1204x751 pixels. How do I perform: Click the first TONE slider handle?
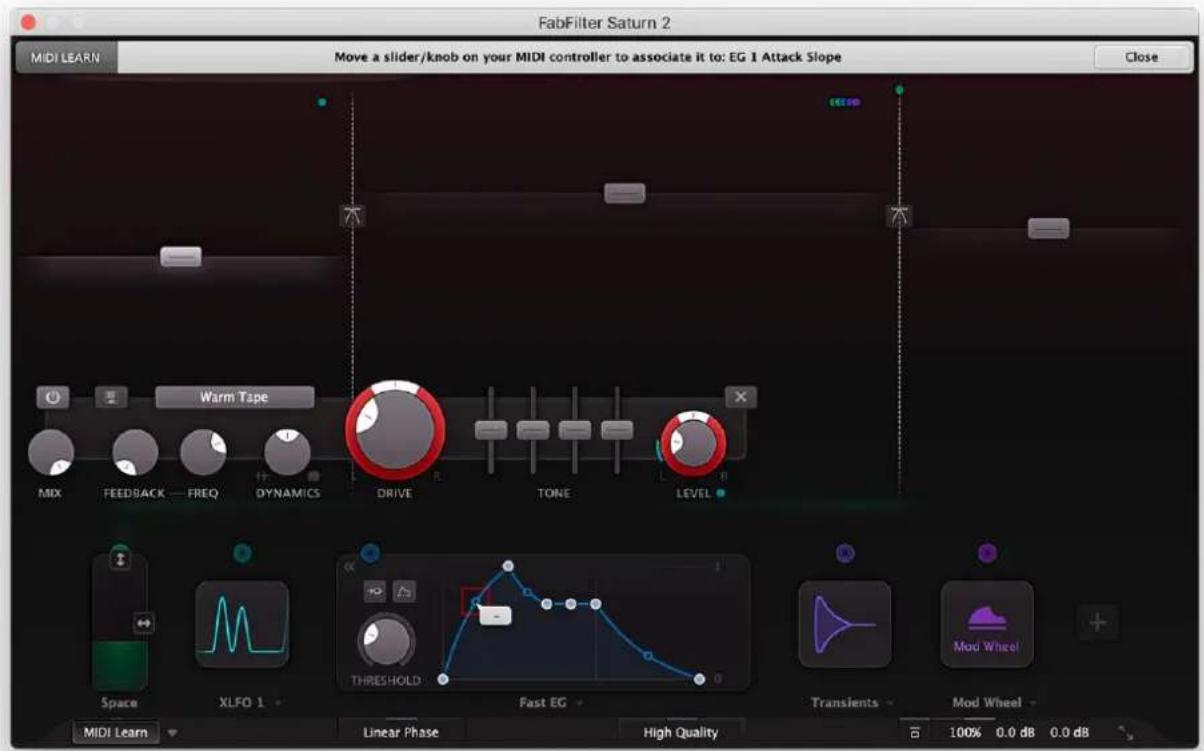491,430
